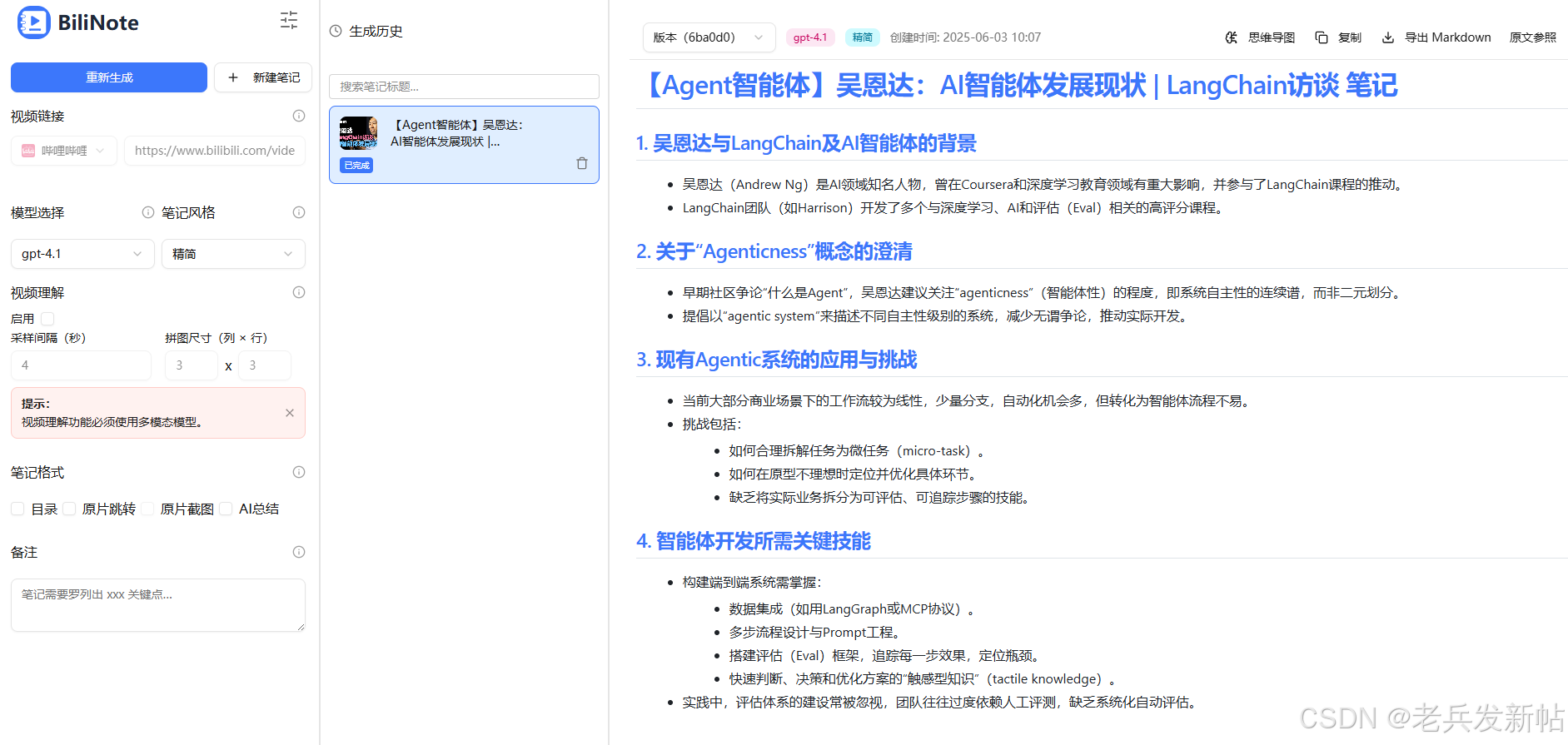Click the 精简 tag in note header
The image size is (1568, 745).
863,37
